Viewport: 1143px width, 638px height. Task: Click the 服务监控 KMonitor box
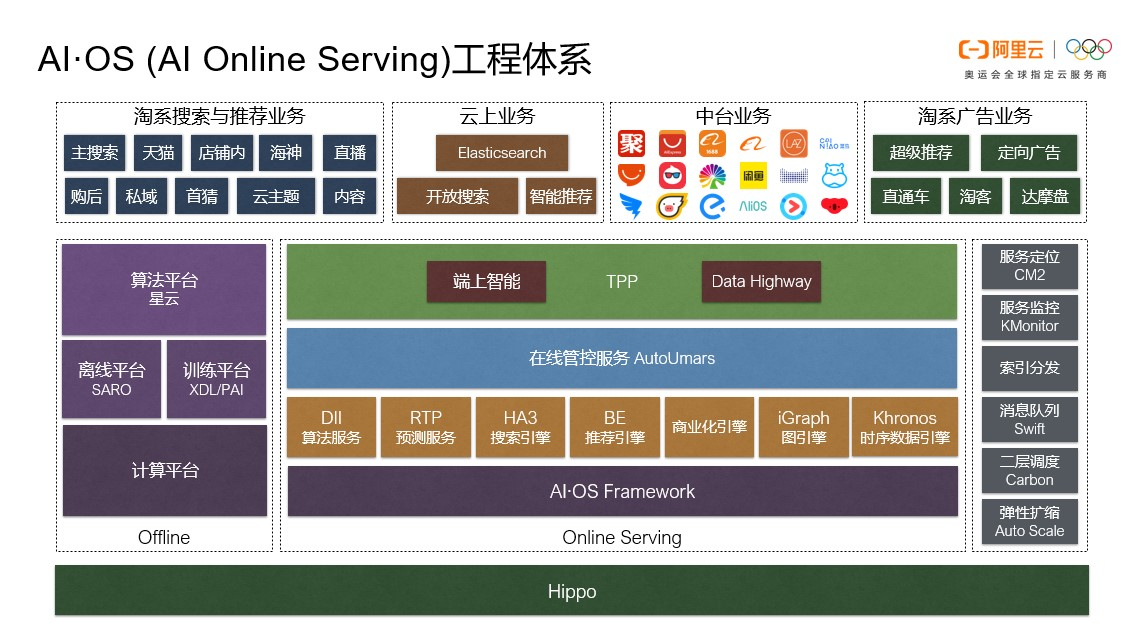coord(1029,316)
